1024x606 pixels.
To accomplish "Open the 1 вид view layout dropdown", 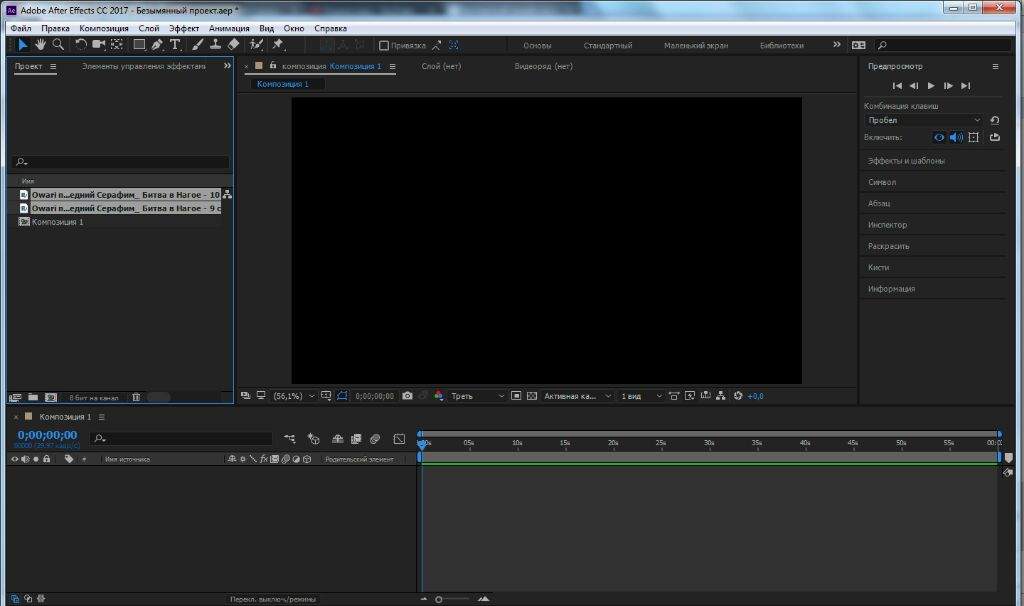I will click(x=641, y=396).
